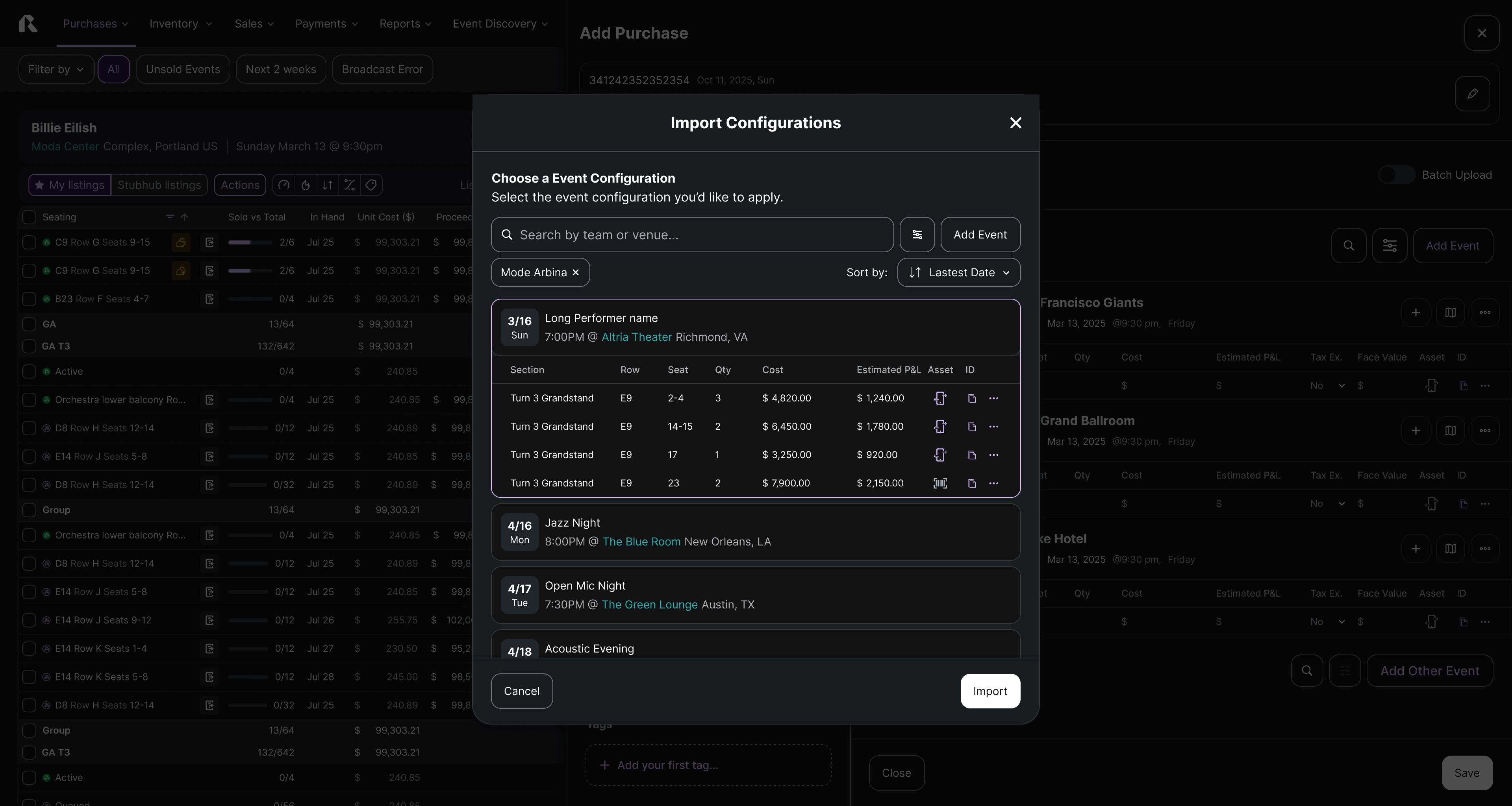Check the GA T3 row checkbox

[29, 346]
